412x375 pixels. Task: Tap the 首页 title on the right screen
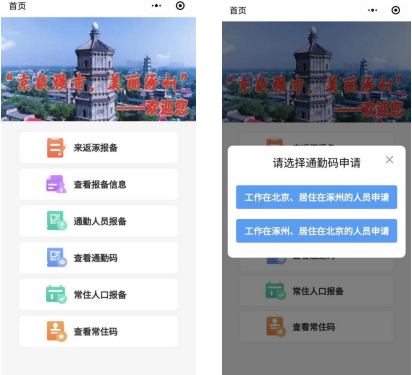tap(238, 11)
